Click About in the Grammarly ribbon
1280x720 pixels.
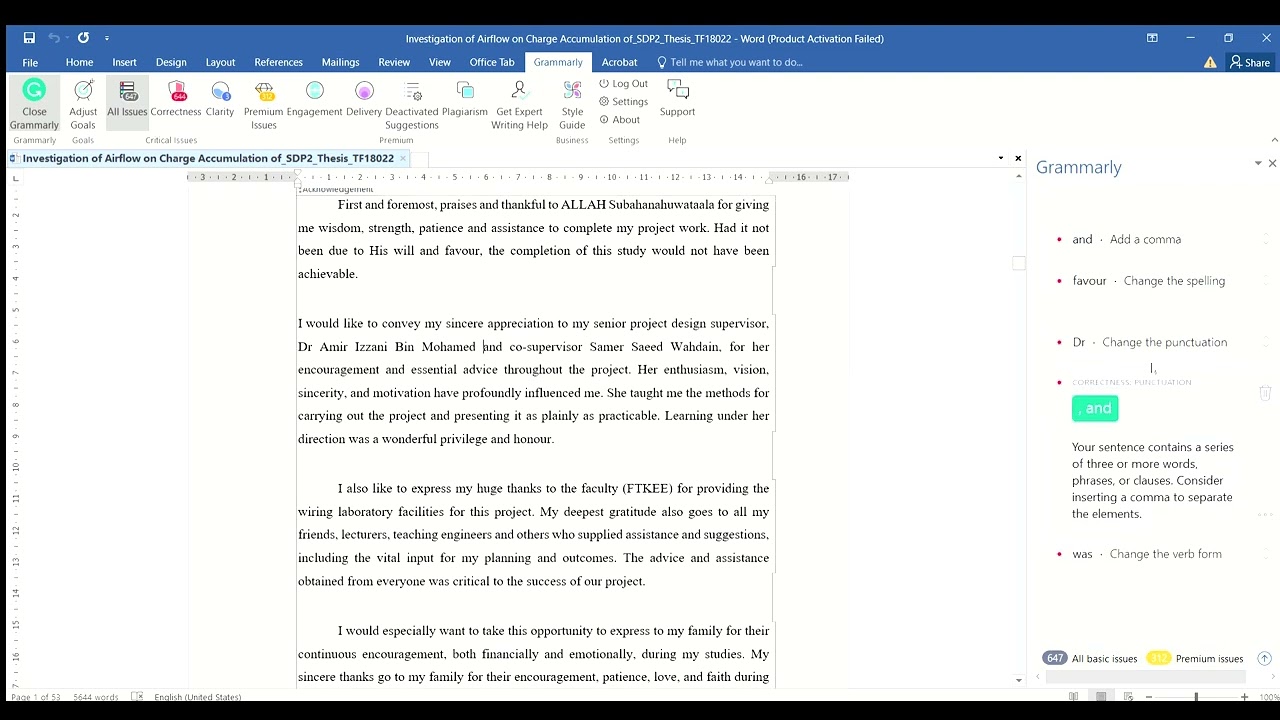(x=619, y=120)
